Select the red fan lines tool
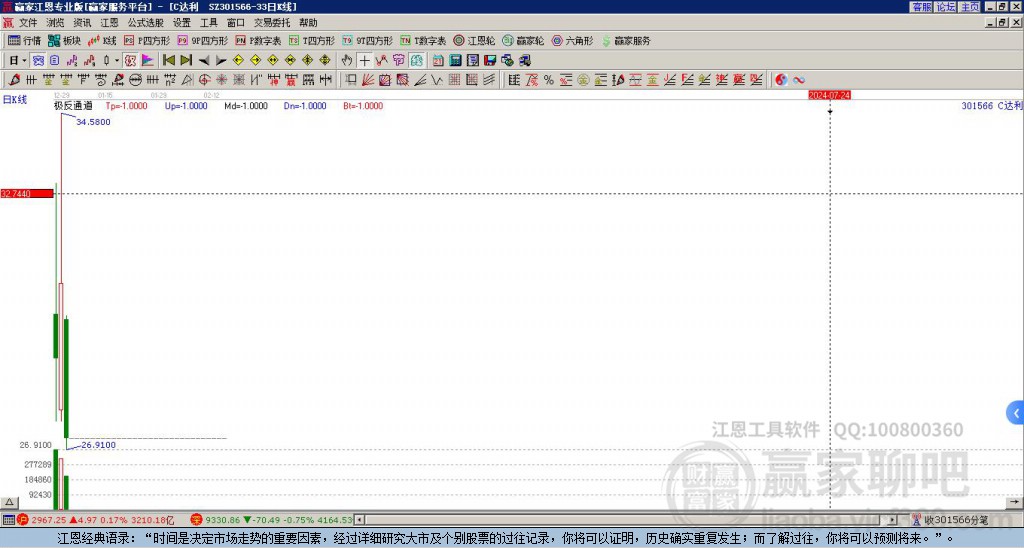Viewport: 1024px width, 548px height. 368,80
